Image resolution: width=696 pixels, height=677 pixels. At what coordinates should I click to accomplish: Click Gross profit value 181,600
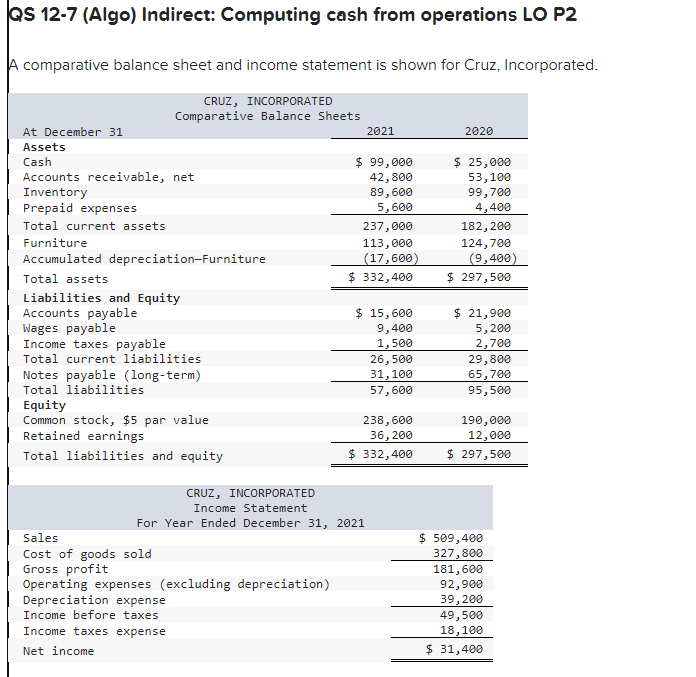coord(458,569)
